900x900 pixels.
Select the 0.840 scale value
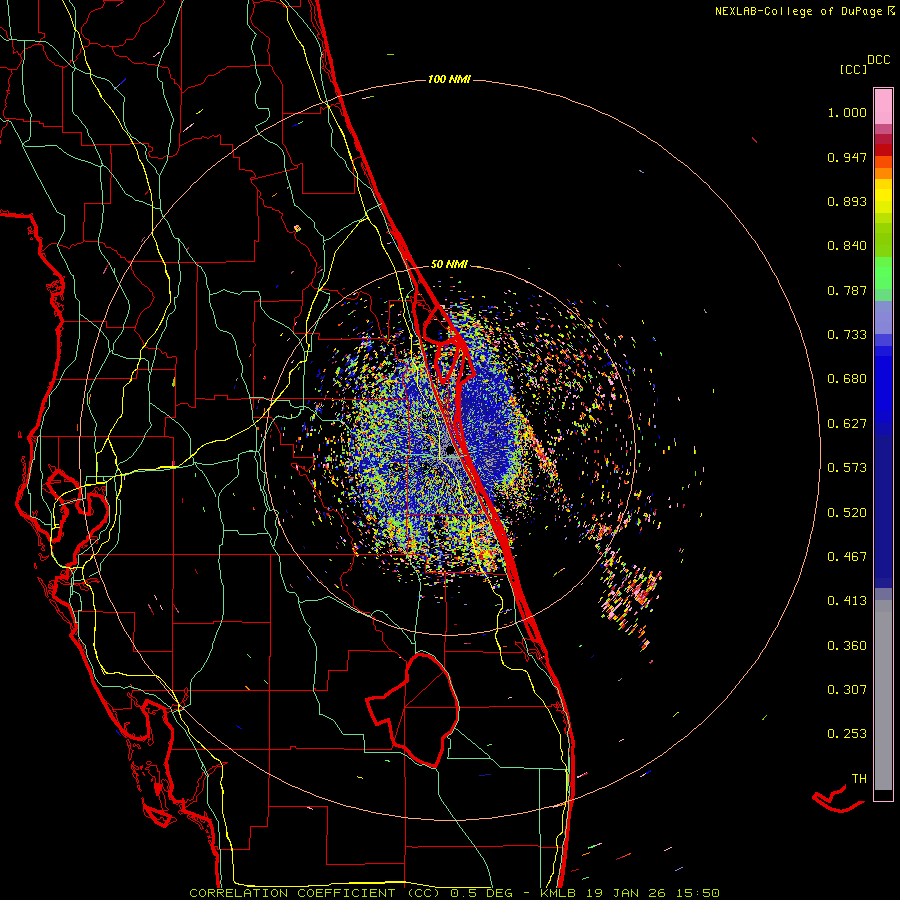(x=847, y=246)
